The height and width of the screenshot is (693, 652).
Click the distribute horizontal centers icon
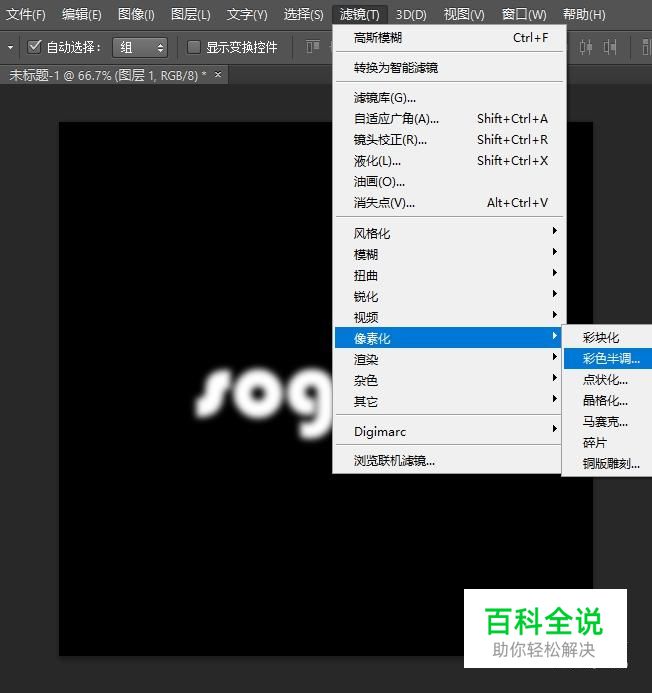[x=586, y=47]
